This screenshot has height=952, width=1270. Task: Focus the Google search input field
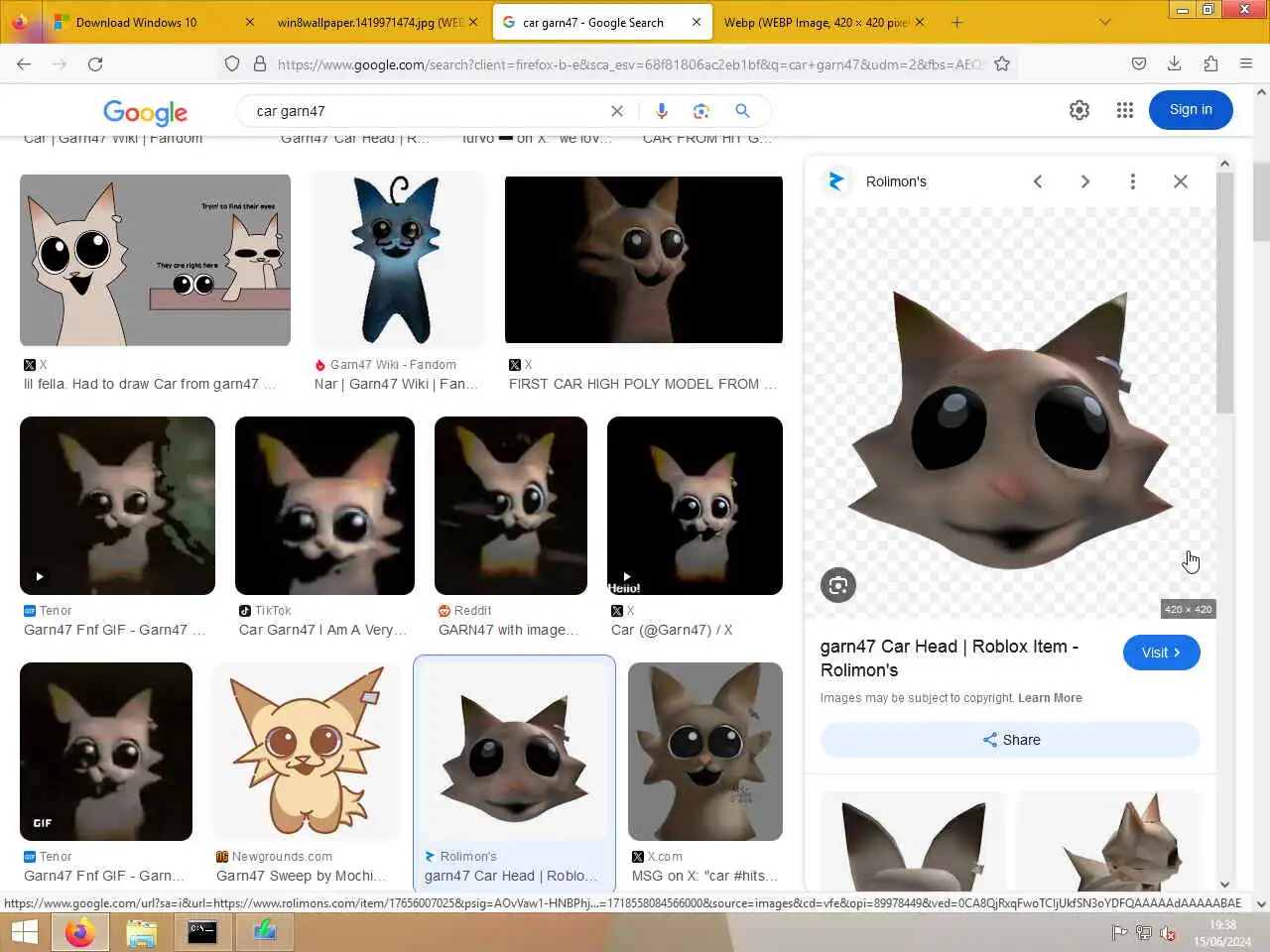click(427, 111)
